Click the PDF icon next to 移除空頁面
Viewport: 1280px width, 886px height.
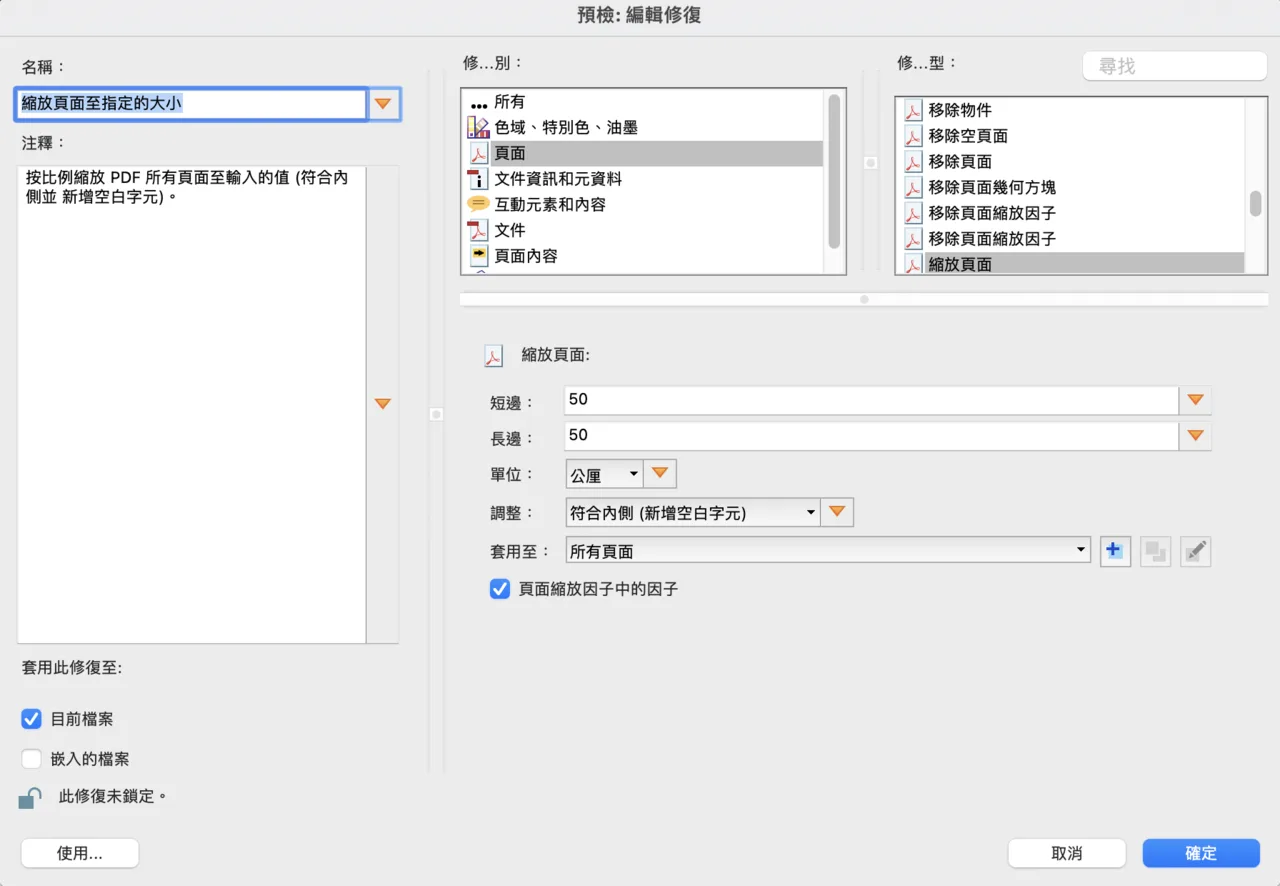pos(913,136)
